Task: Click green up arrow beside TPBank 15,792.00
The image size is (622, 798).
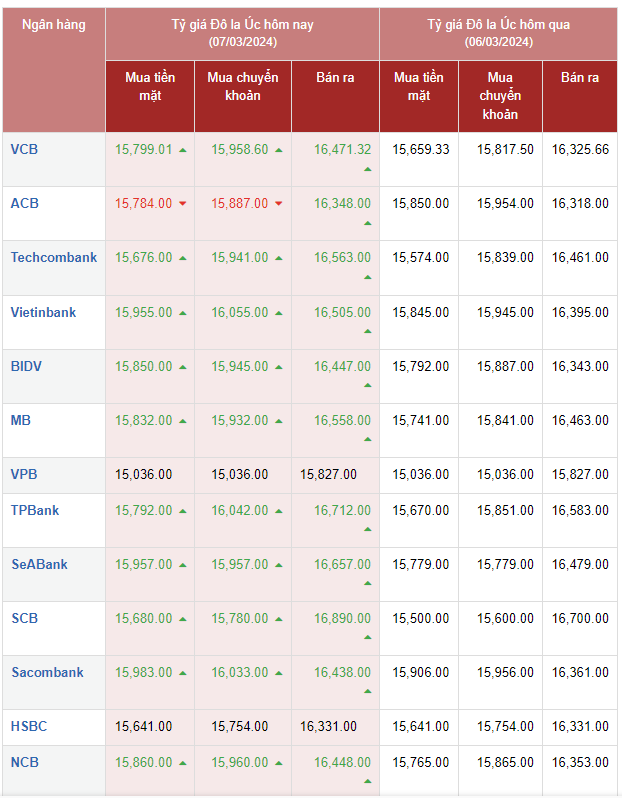Action: coord(182,511)
